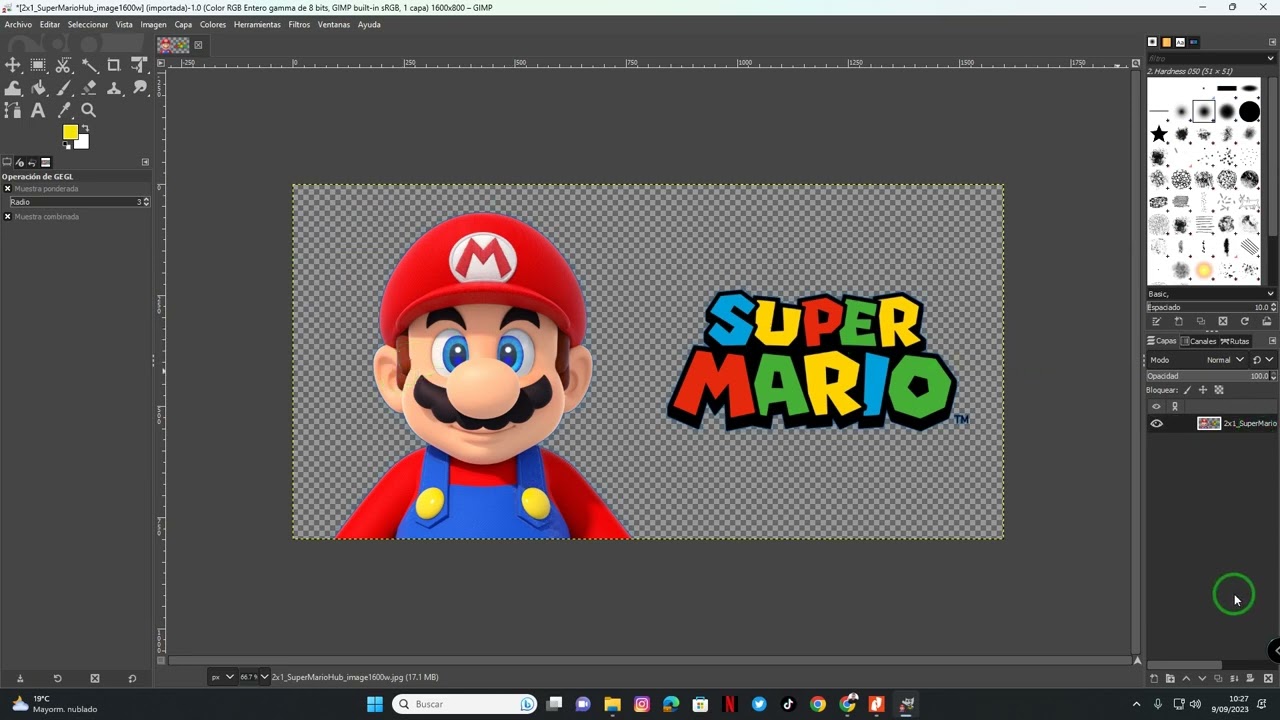Toggle the Muestra ponderada checkbox
1280x720 pixels.
coord(7,188)
